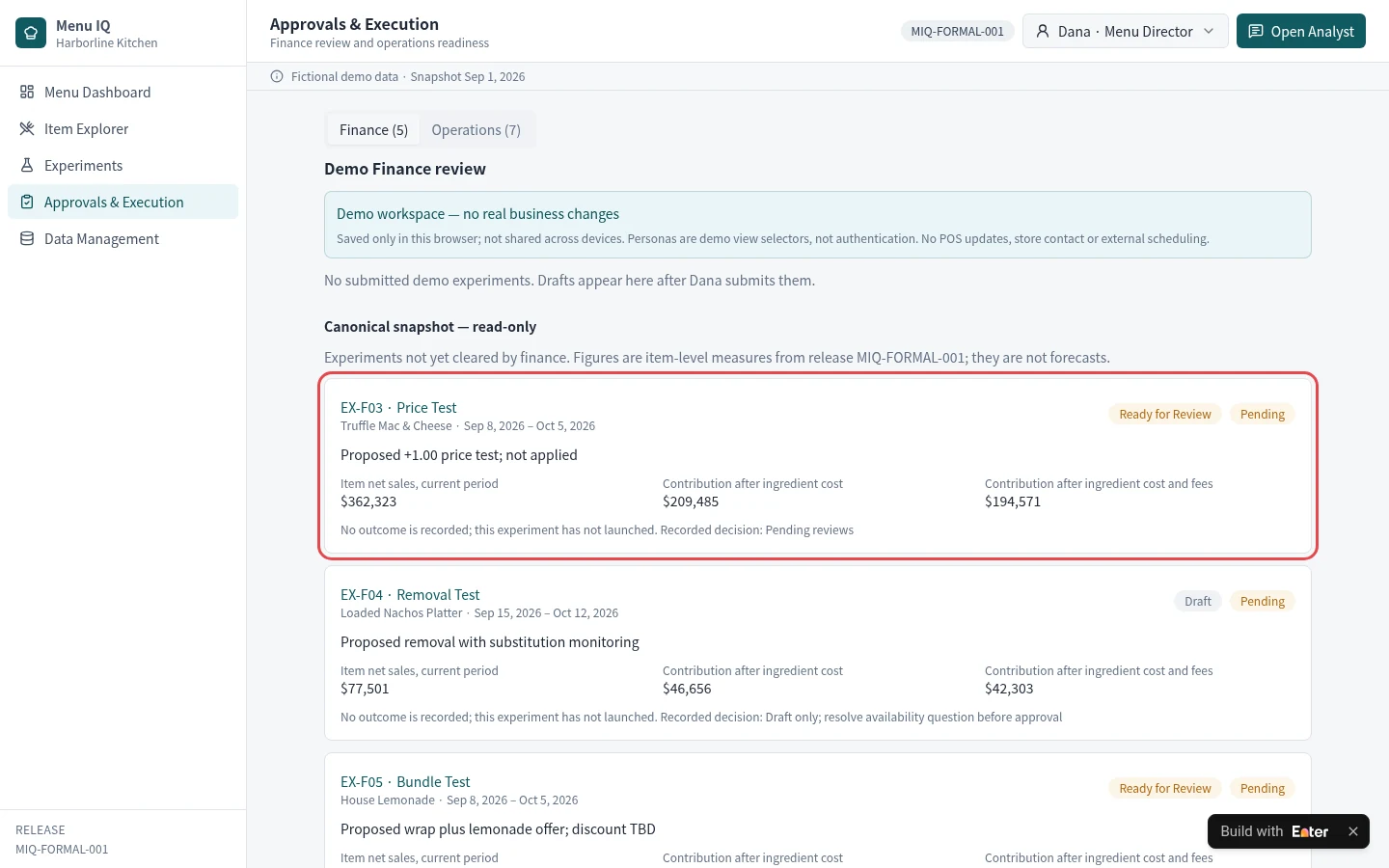
Task: Open the Analyst panel button
Action: [x=1300, y=32]
